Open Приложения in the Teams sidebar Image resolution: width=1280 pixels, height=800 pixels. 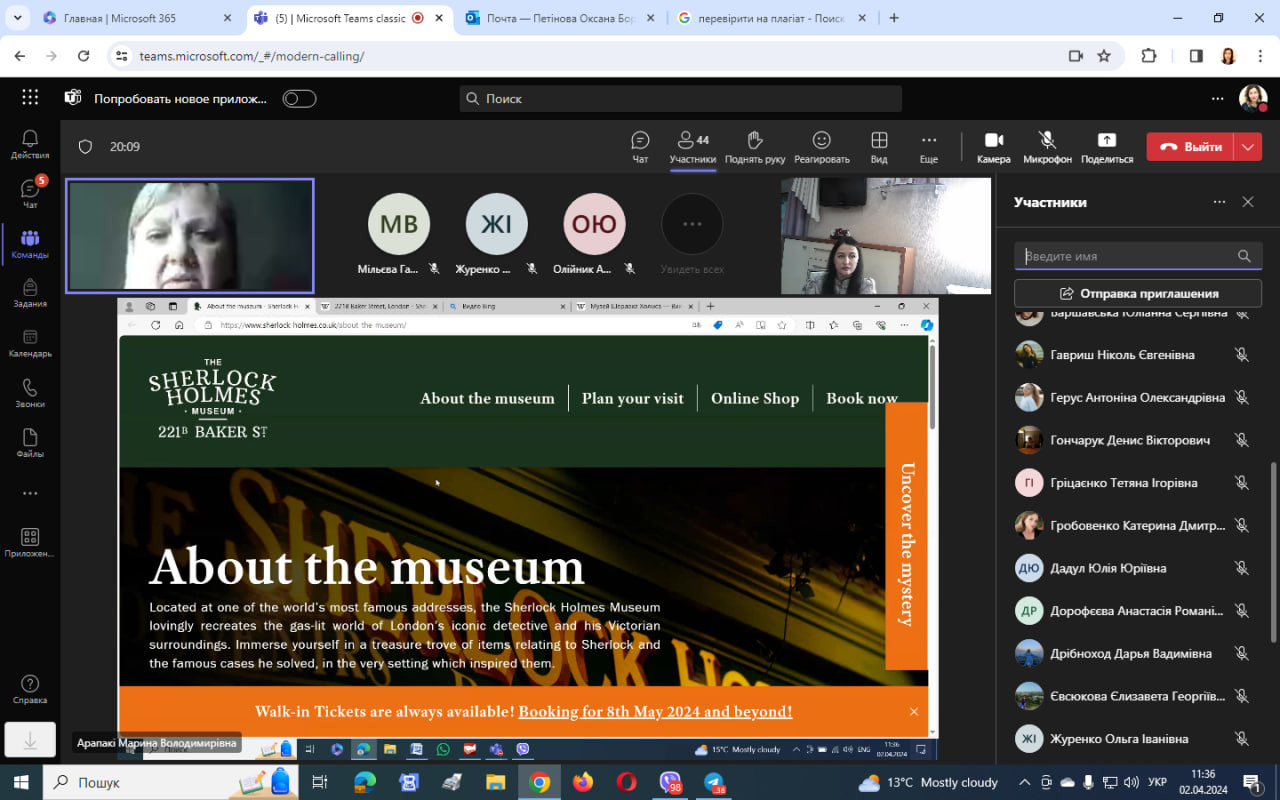[x=30, y=543]
